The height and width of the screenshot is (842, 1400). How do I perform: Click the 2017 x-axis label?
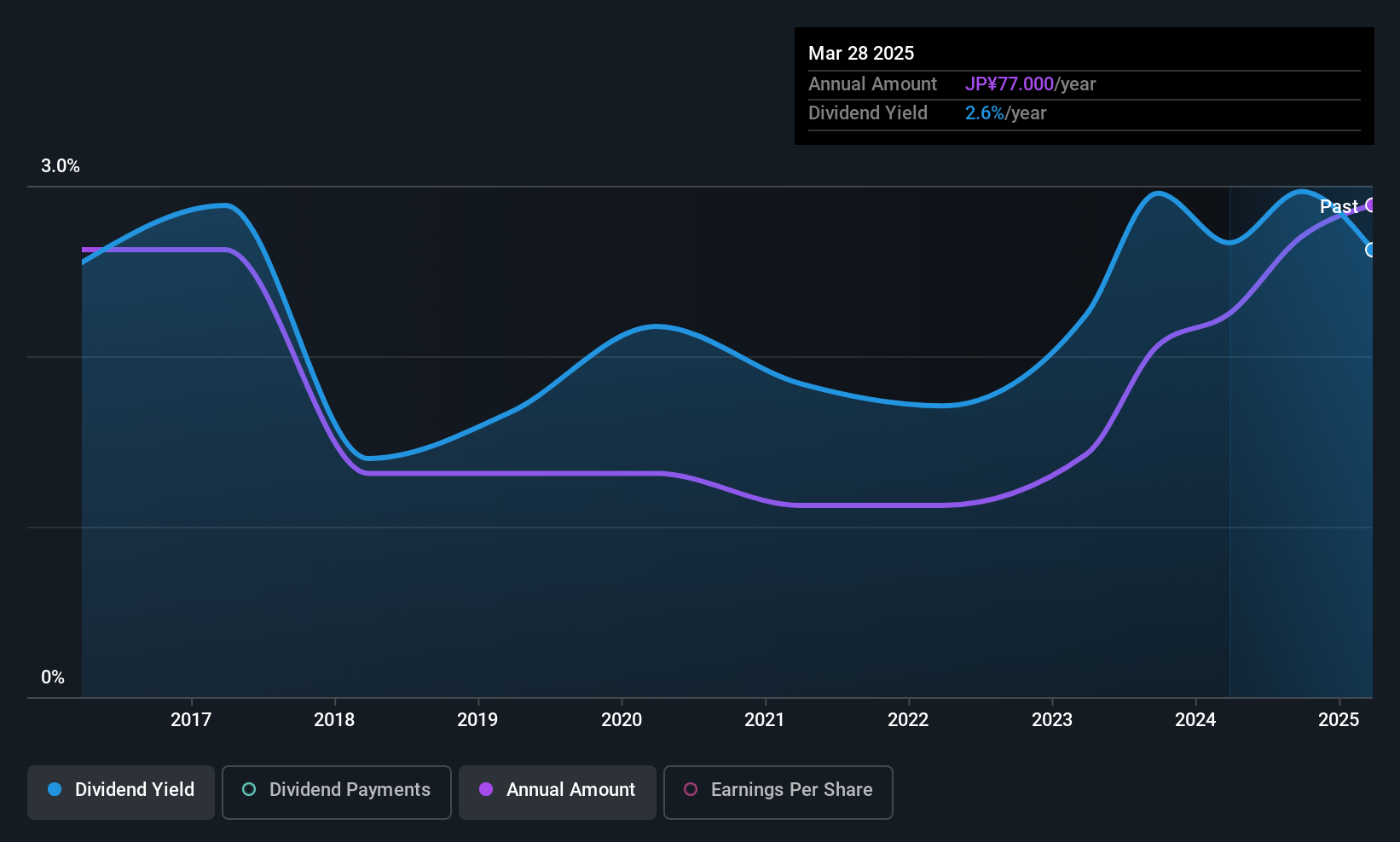click(191, 720)
